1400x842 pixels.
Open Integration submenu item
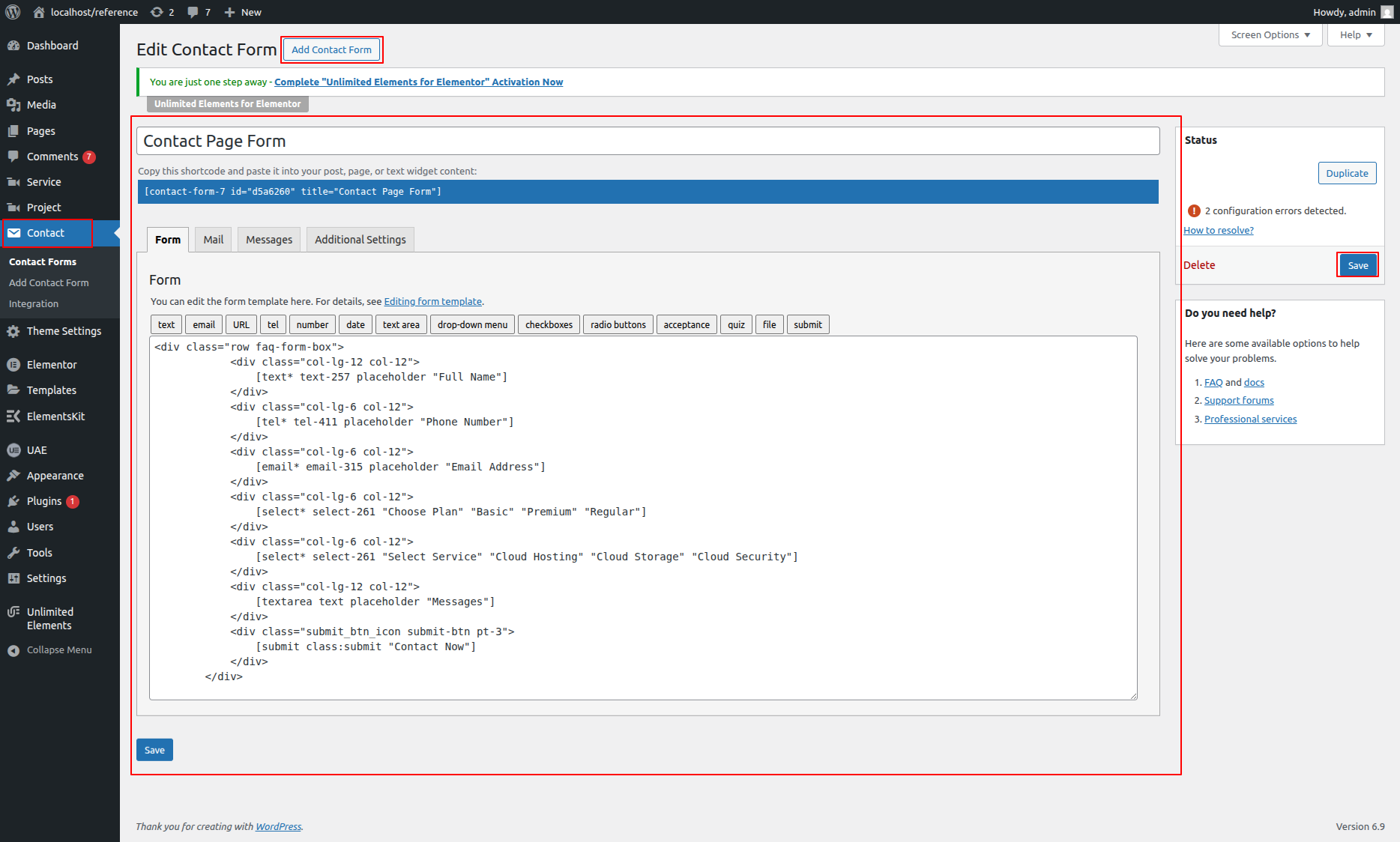point(34,304)
